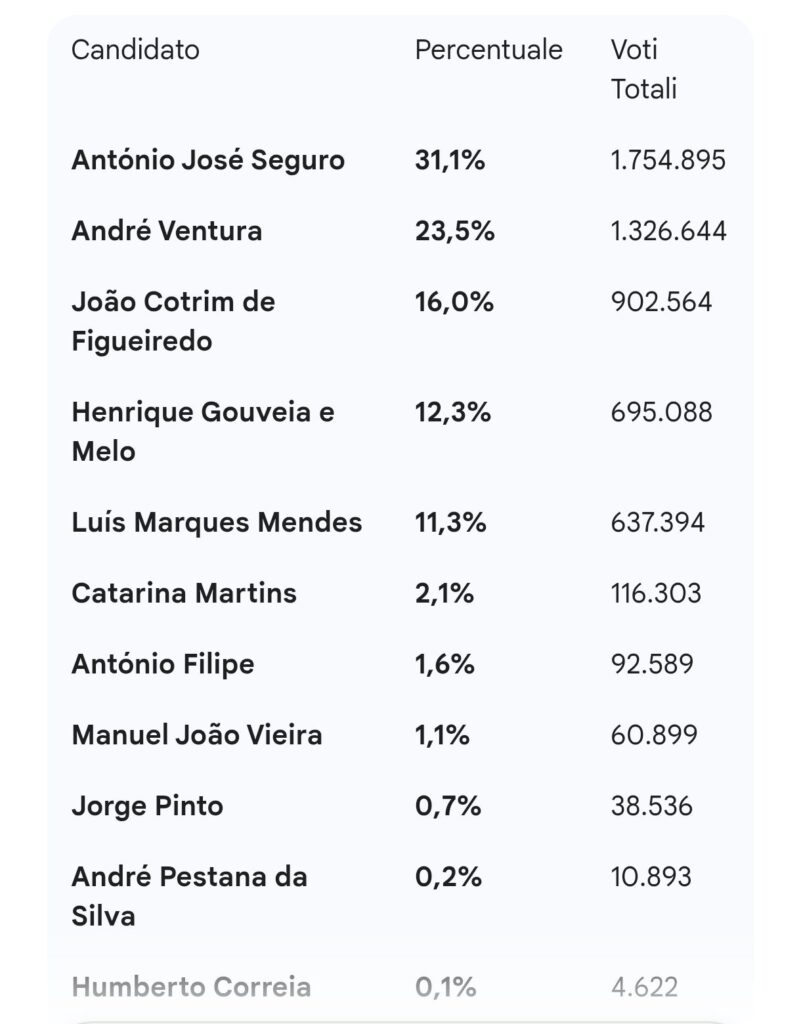The width and height of the screenshot is (801, 1024).
Task: Click João Cotrim de Figueiredo's name
Action: coord(173,321)
